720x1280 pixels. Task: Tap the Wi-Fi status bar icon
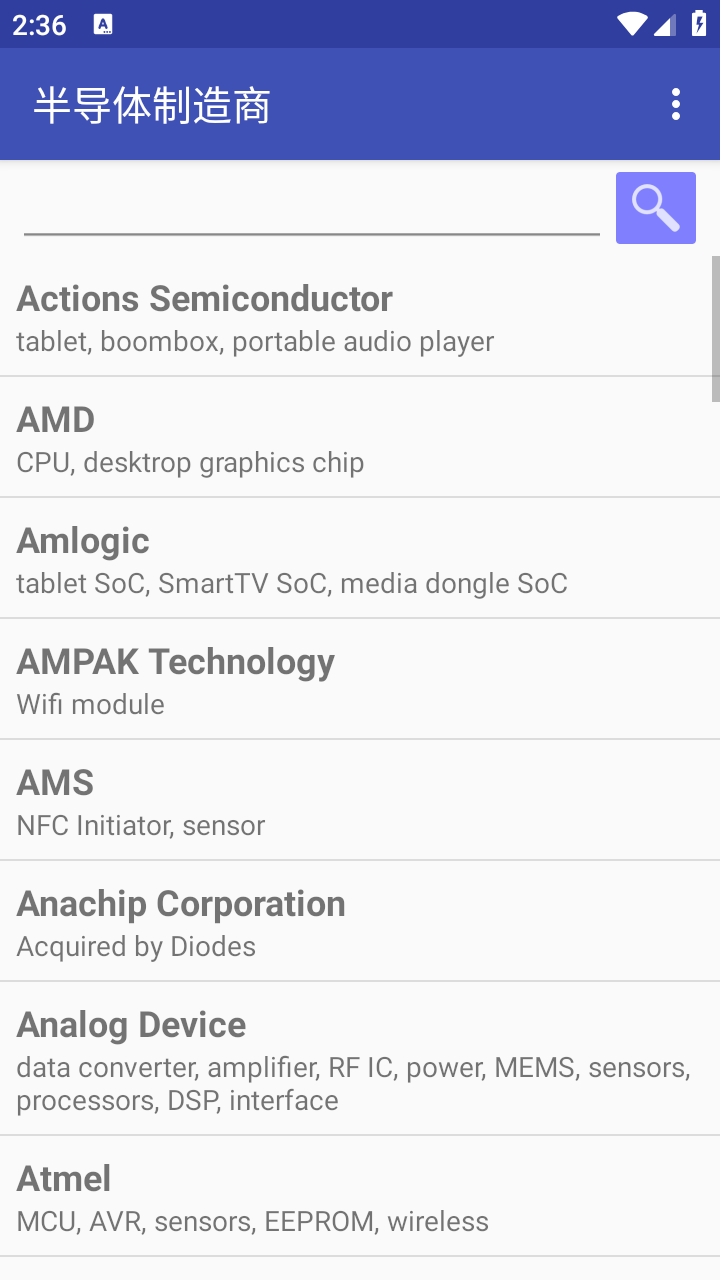tap(632, 24)
